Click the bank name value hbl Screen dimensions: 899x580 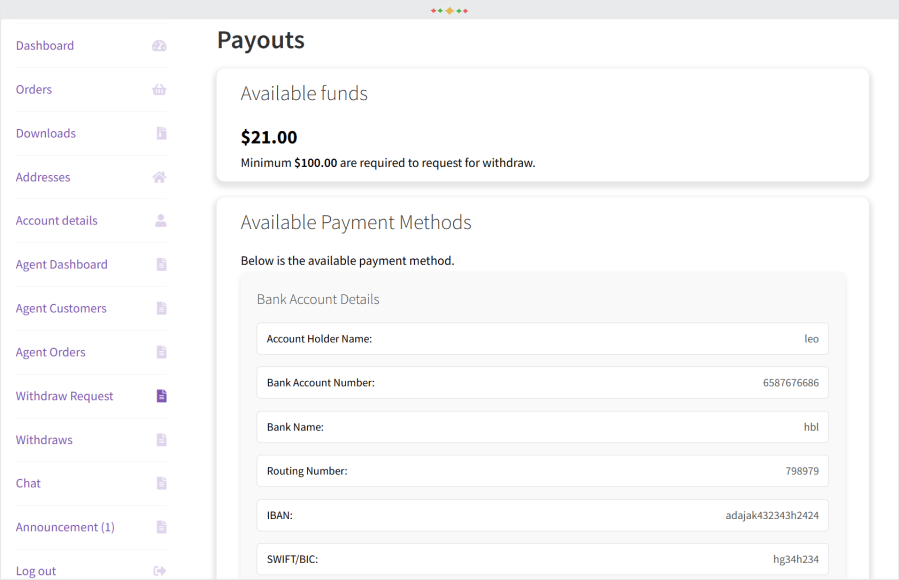coord(811,427)
